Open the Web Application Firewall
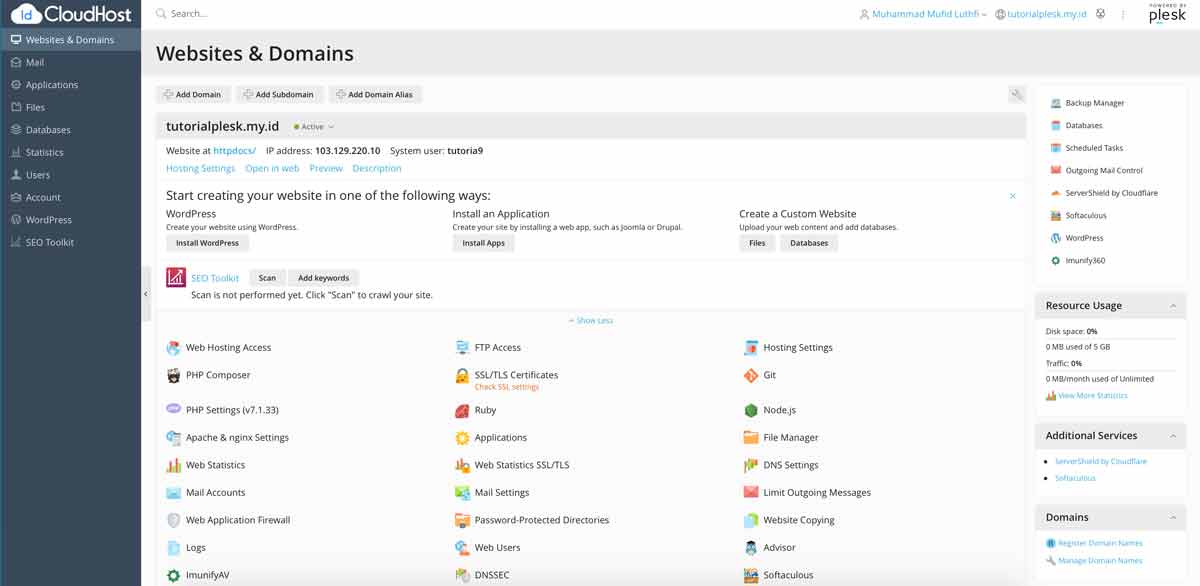1200x586 pixels. [235, 519]
